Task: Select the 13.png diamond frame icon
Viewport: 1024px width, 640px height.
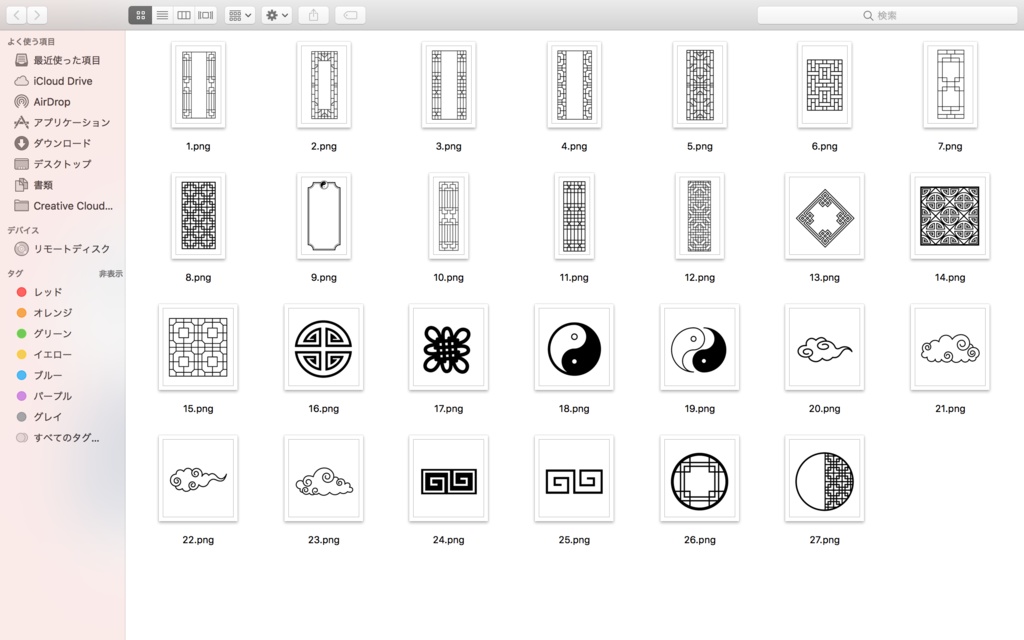Action: [x=824, y=216]
